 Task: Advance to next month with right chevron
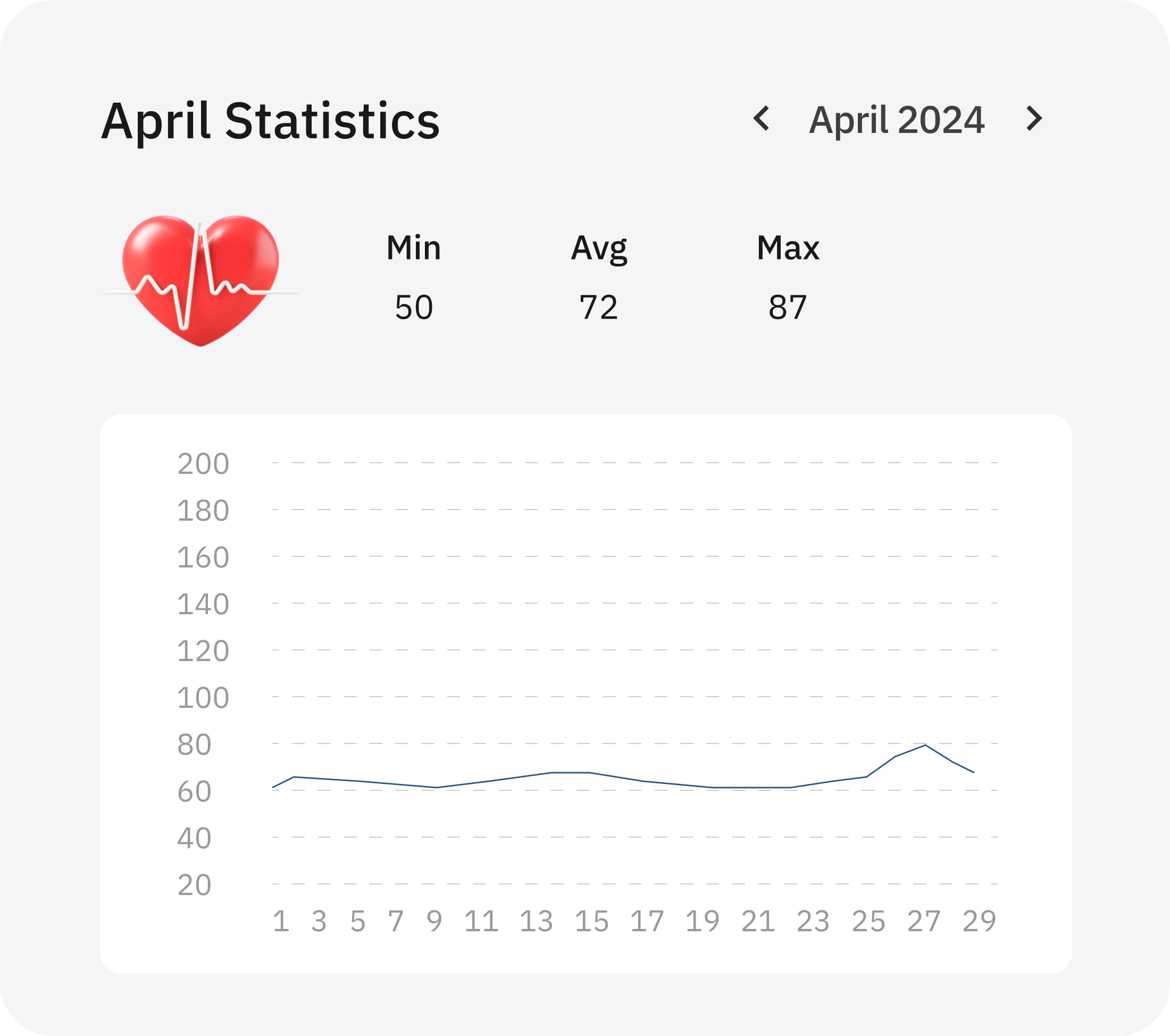tap(1034, 119)
